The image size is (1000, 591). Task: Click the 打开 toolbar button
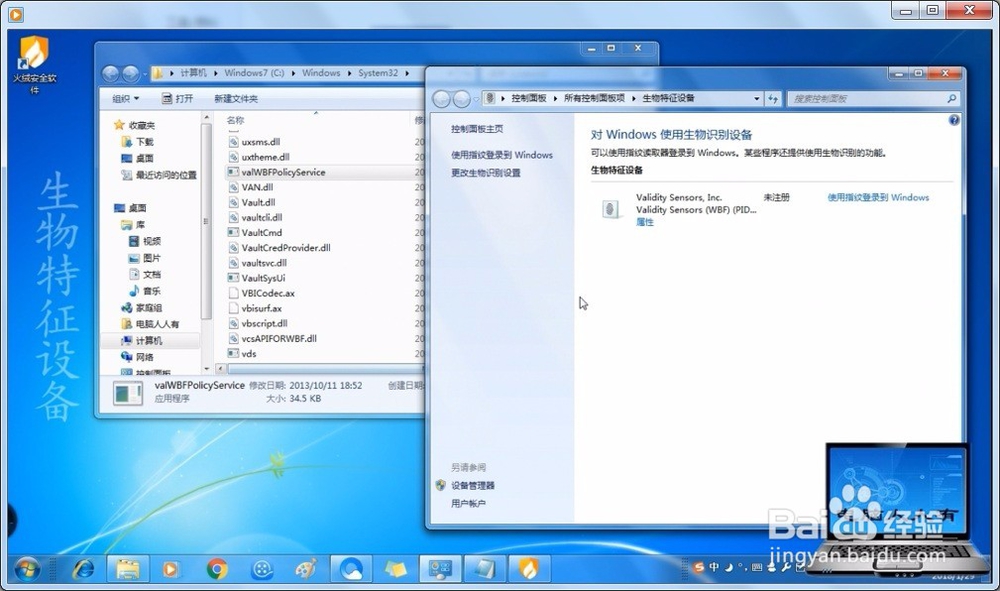pos(177,99)
